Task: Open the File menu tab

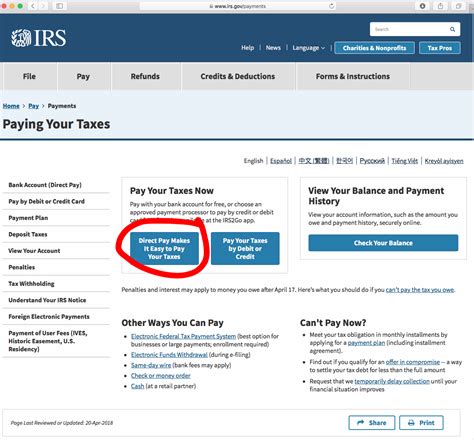Action: 29,76
